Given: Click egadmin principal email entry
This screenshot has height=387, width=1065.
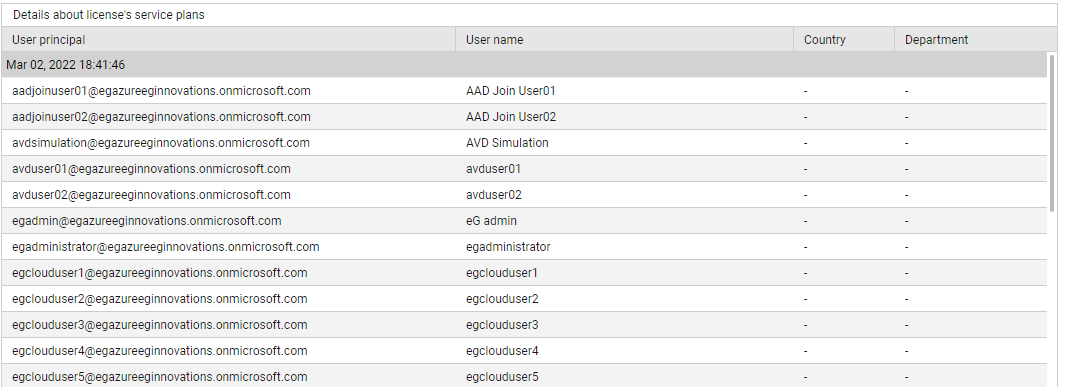Looking at the screenshot, I should point(146,221).
